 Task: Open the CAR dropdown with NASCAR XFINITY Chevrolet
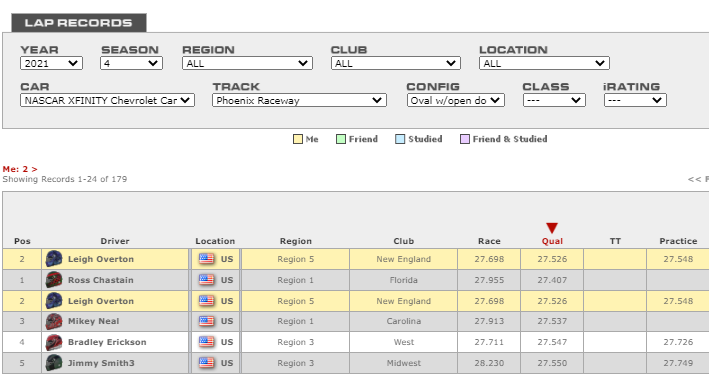pyautogui.click(x=107, y=100)
